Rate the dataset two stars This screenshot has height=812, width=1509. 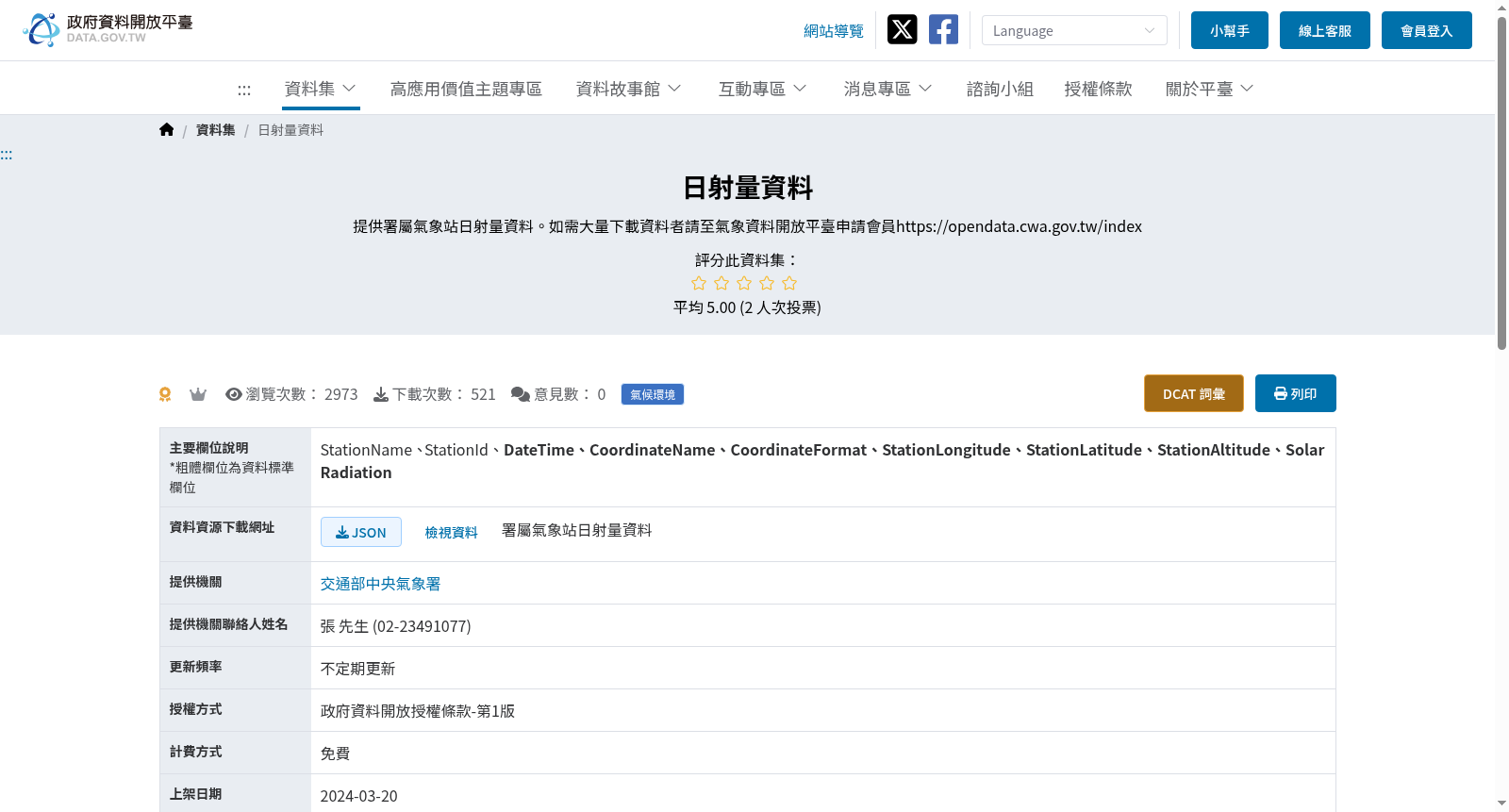pyautogui.click(x=721, y=283)
